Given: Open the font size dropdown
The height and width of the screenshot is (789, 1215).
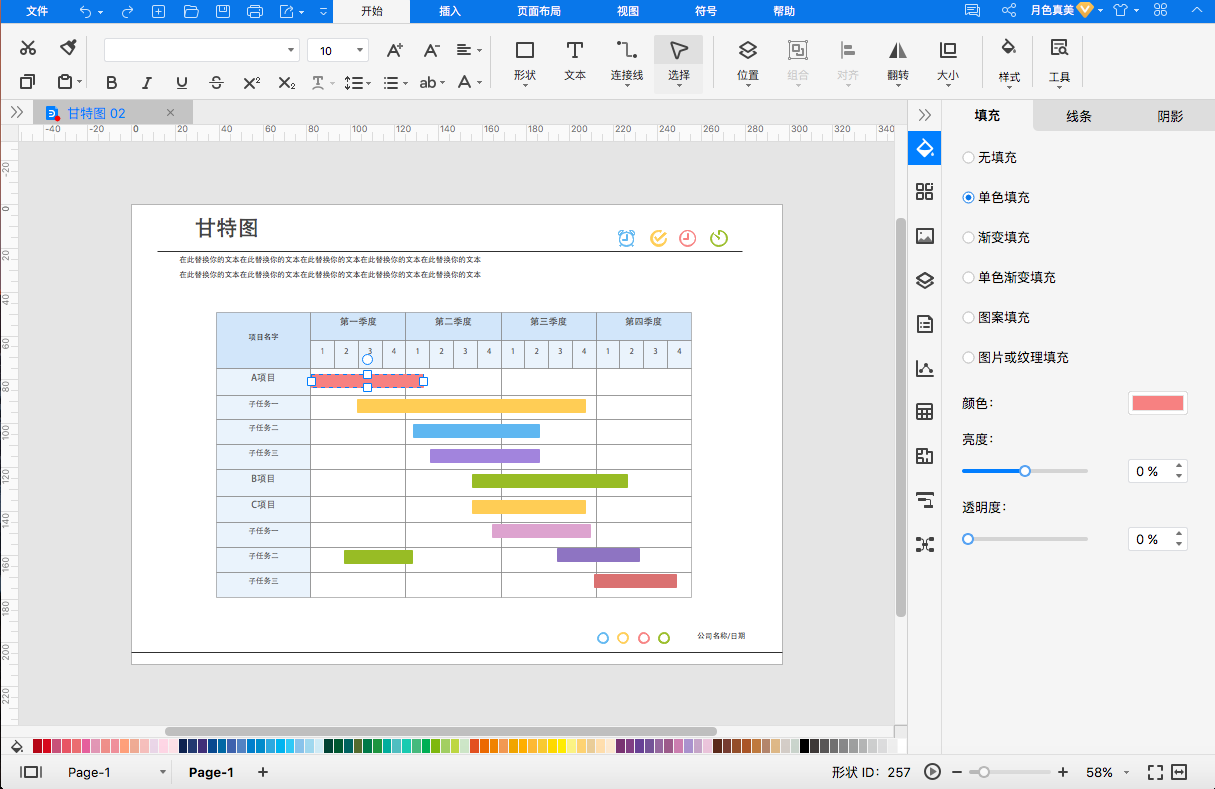Looking at the screenshot, I should coord(361,50).
